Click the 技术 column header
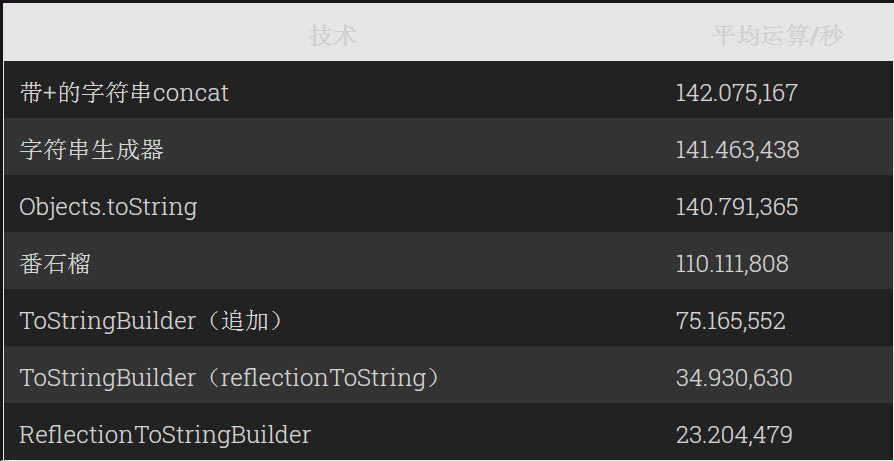The height and width of the screenshot is (461, 894). pyautogui.click(x=332, y=36)
